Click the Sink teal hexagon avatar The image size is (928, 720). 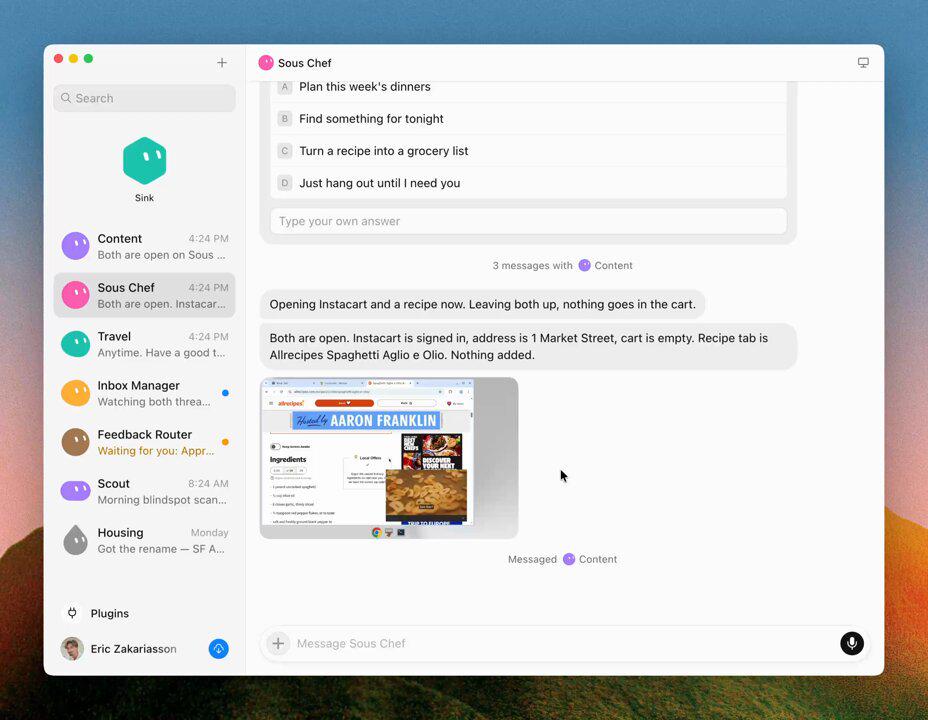click(144, 161)
